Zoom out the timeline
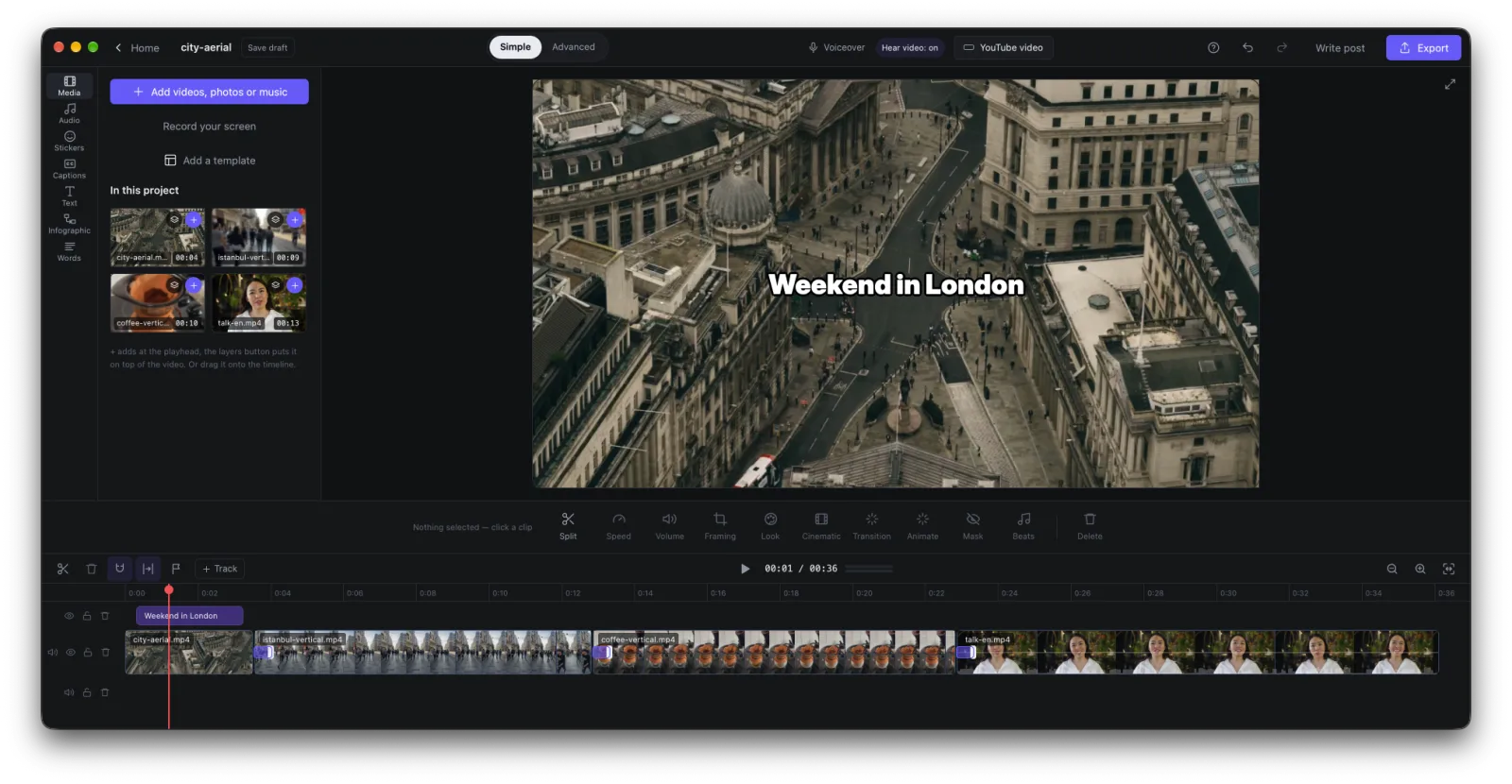Image resolution: width=1512 pixels, height=784 pixels. pos(1392,569)
